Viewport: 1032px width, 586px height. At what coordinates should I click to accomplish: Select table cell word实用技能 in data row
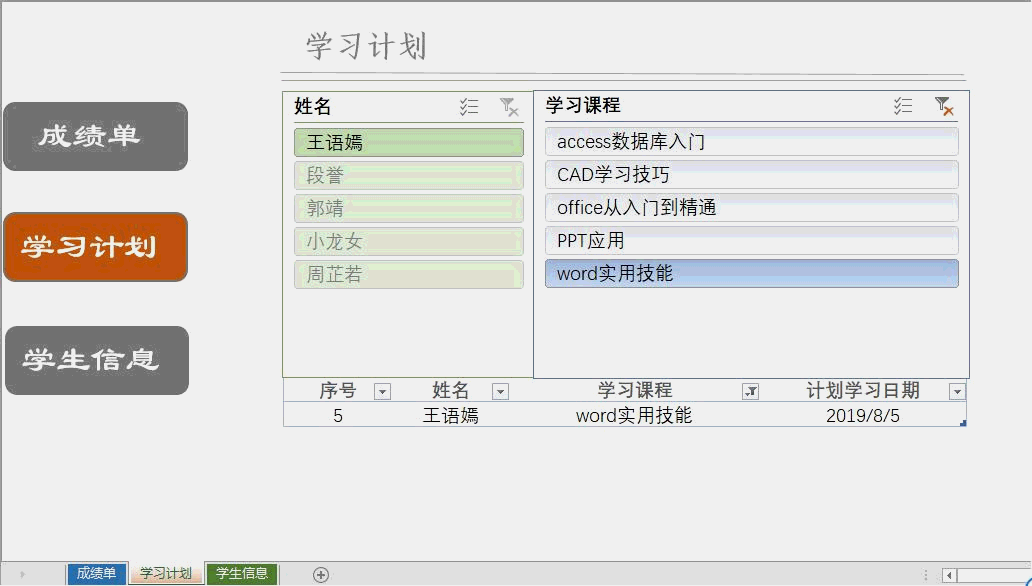click(634, 415)
